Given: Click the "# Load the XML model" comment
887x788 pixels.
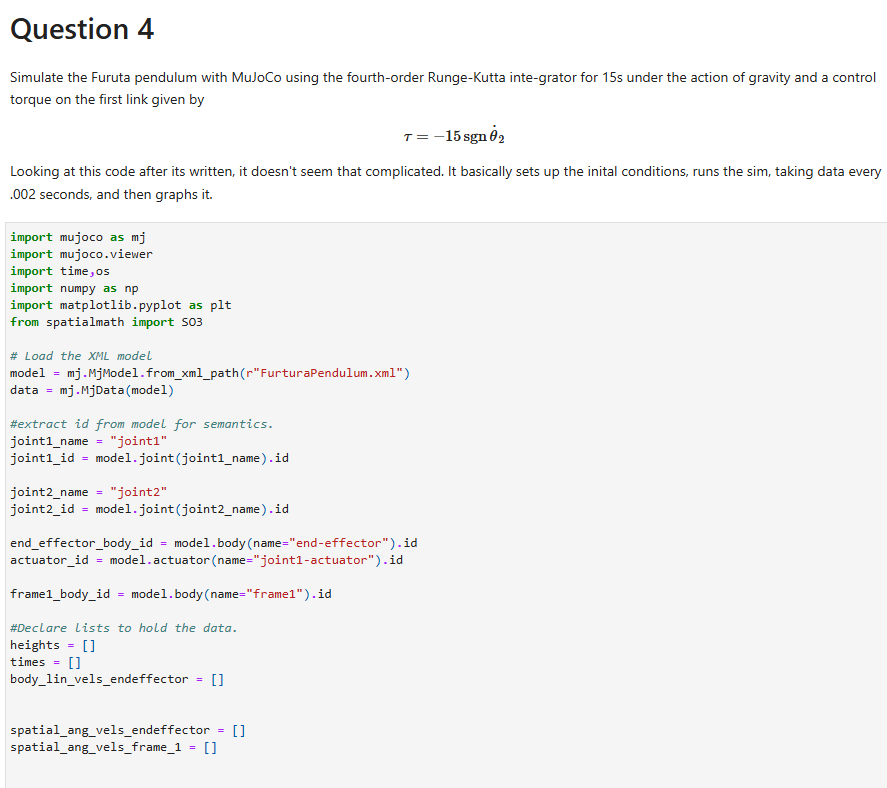Looking at the screenshot, I should [x=81, y=356].
